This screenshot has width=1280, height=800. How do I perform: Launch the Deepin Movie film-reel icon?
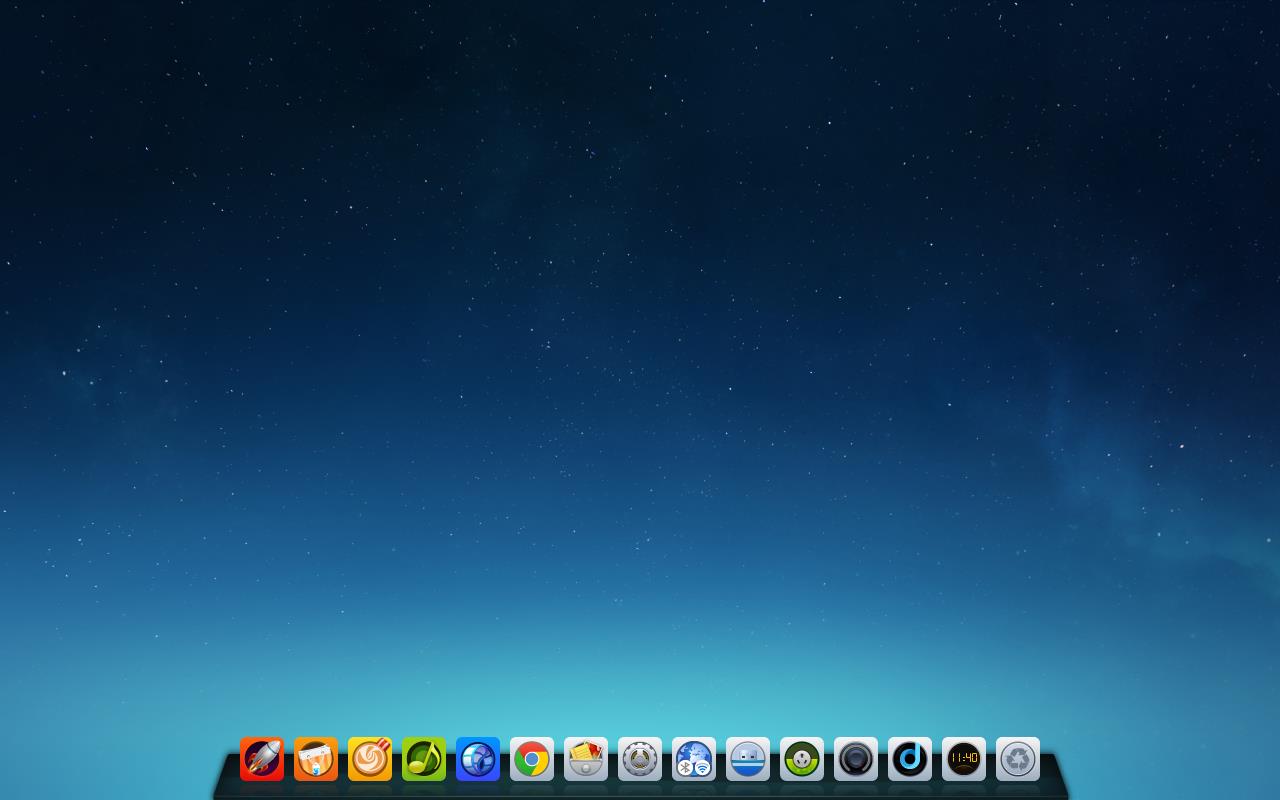(x=478, y=759)
